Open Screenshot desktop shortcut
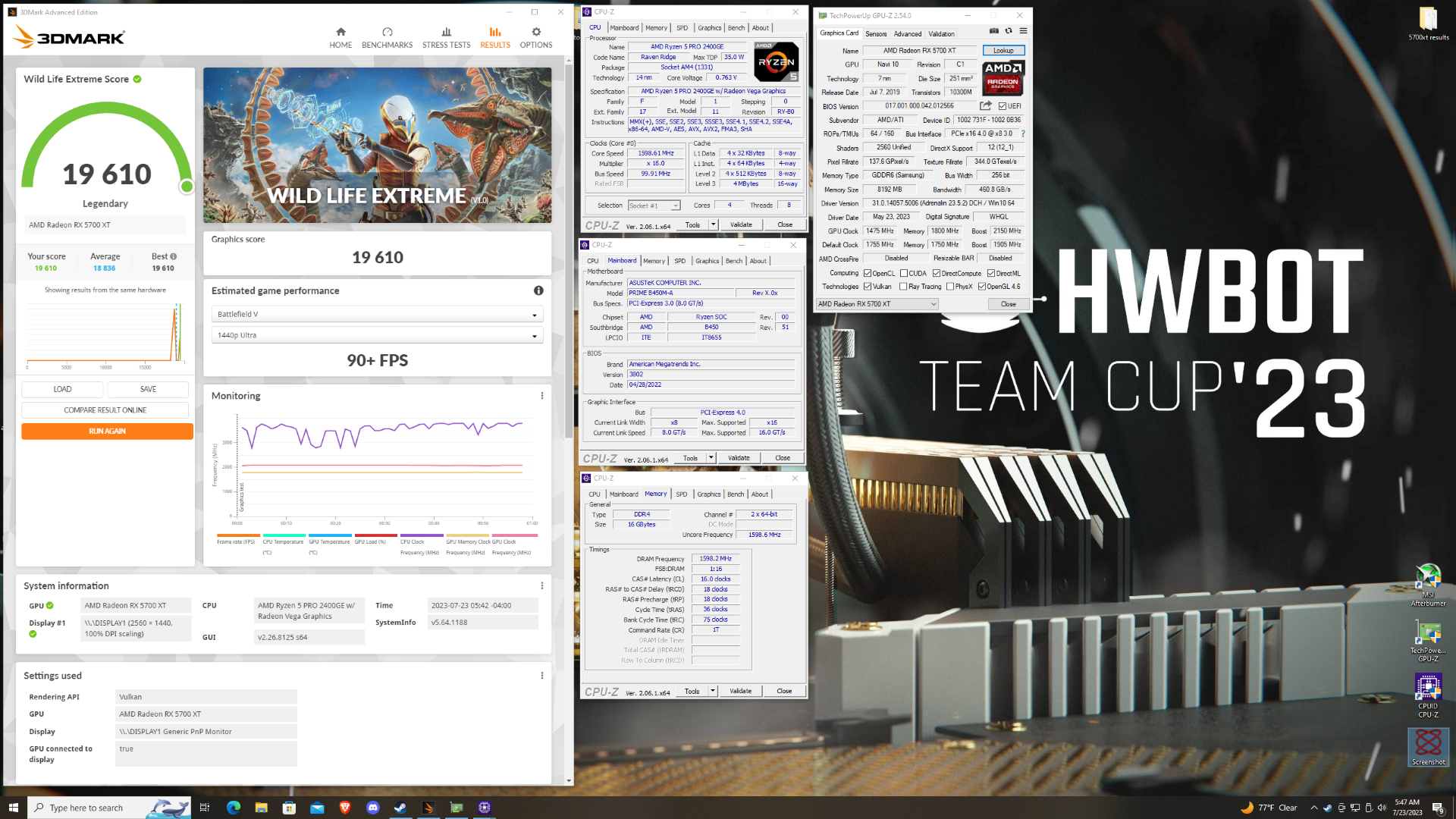 pyautogui.click(x=1428, y=747)
